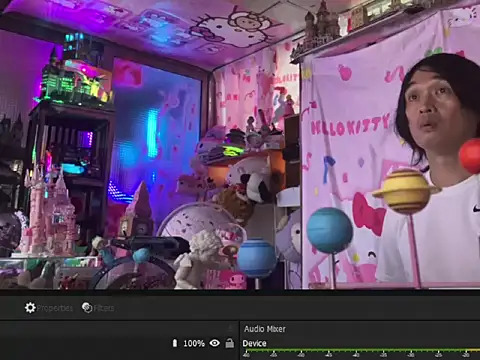
Task: Click the video preview canvas
Action: point(240,144)
